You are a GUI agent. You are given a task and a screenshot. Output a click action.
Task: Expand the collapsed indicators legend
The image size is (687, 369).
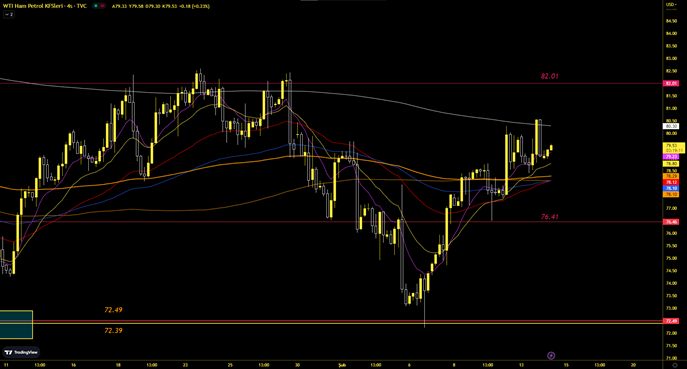point(9,14)
